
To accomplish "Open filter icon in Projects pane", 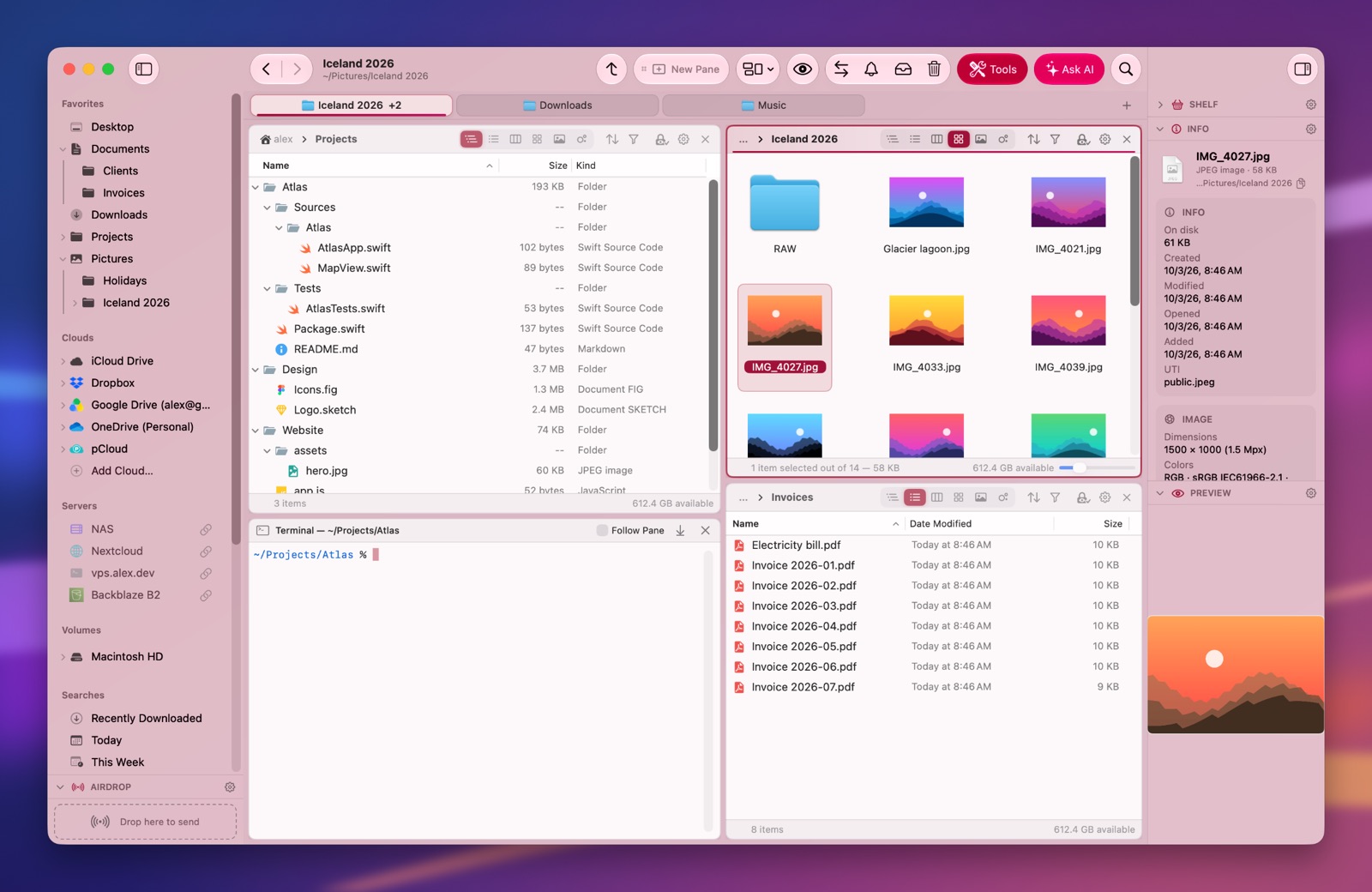I will click(634, 139).
